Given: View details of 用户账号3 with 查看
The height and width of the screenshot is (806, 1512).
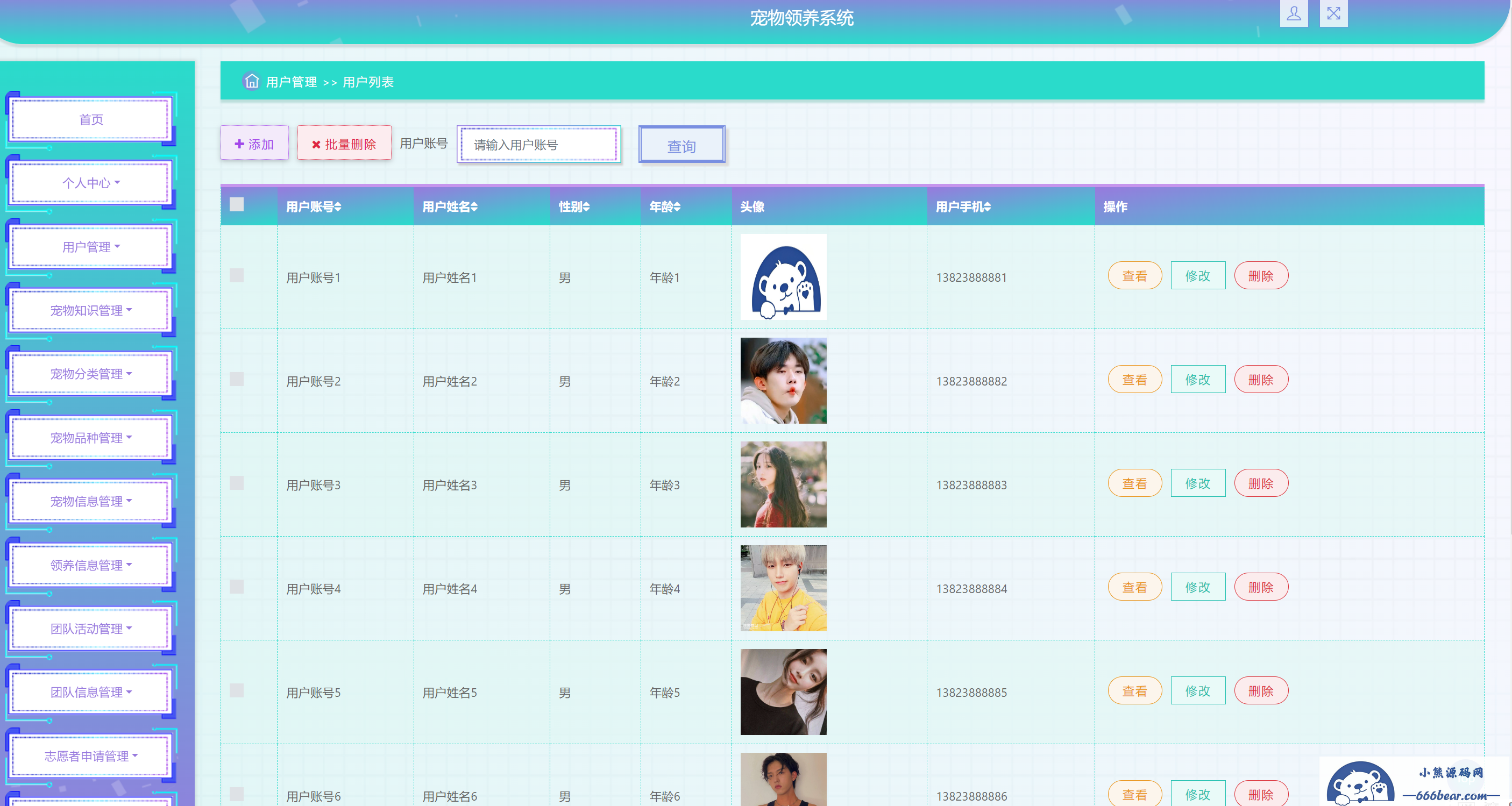Looking at the screenshot, I should coord(1134,483).
